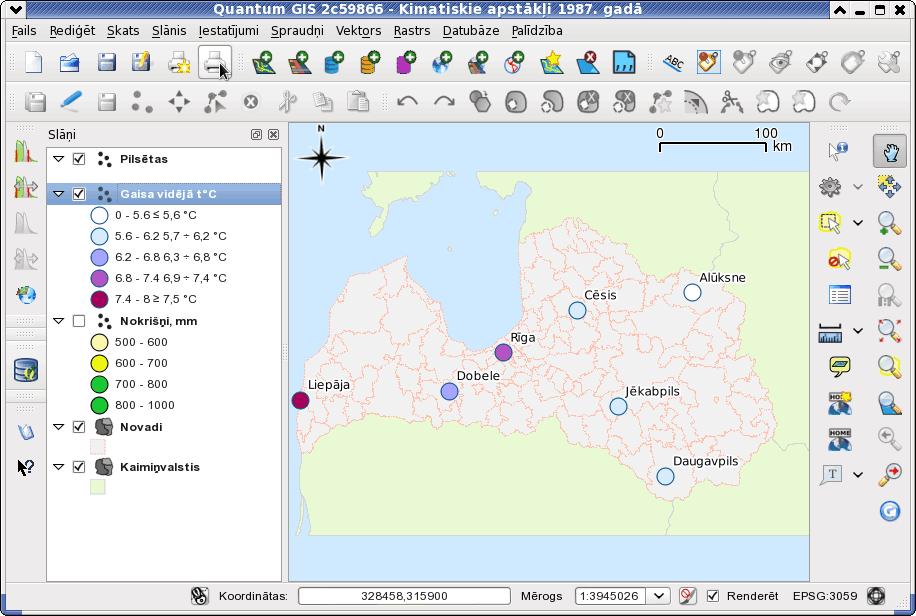Open the Print Composer printer icon
The width and height of the screenshot is (916, 616).
[214, 62]
